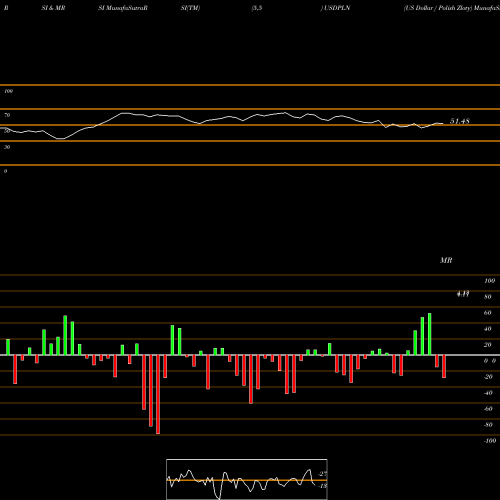The height and width of the screenshot is (500, 500).
Task: Click the -100 label on MR axis
Action: pyautogui.click(x=490, y=441)
